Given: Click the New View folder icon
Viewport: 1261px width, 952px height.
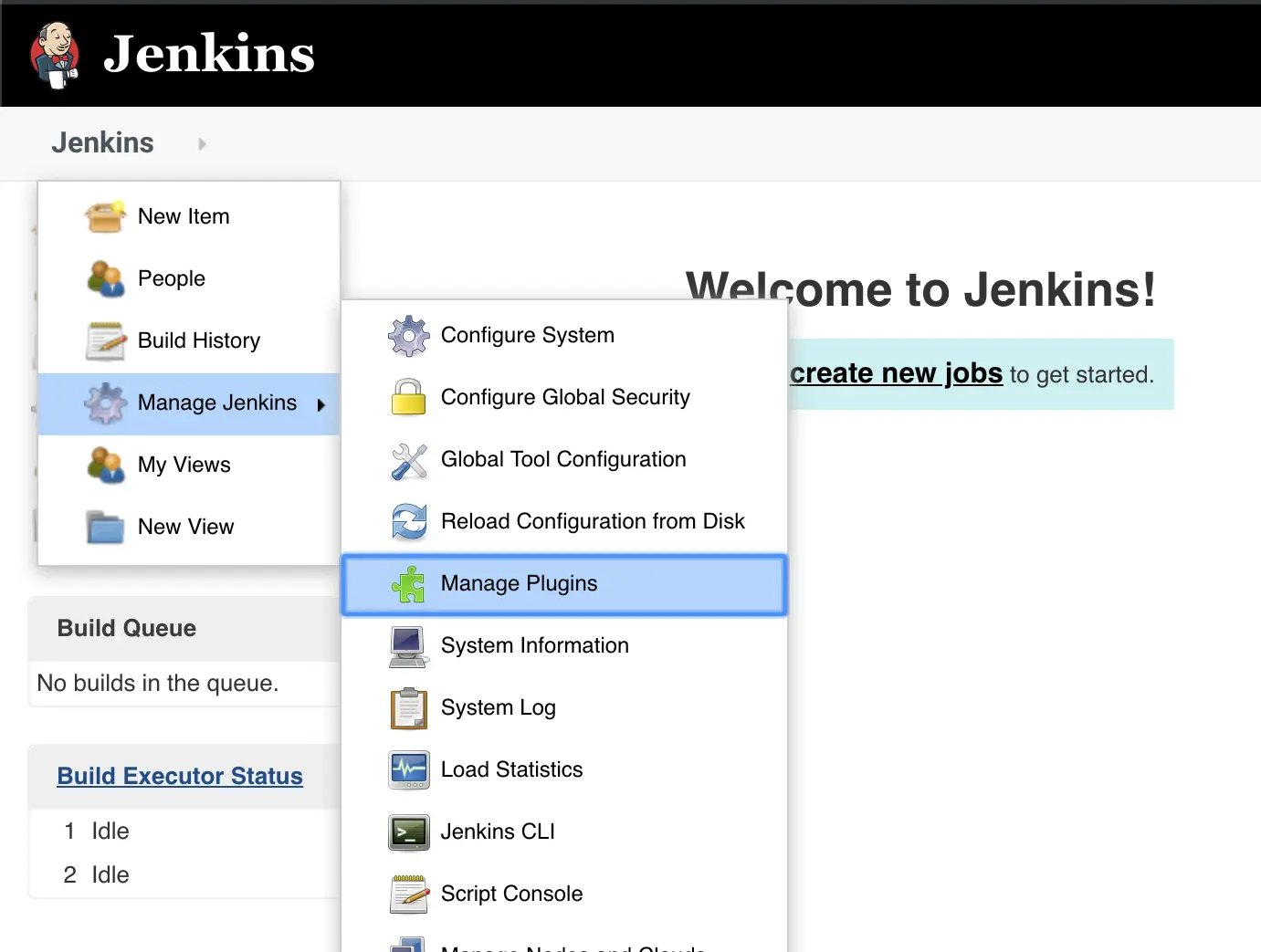Looking at the screenshot, I should pos(105,528).
